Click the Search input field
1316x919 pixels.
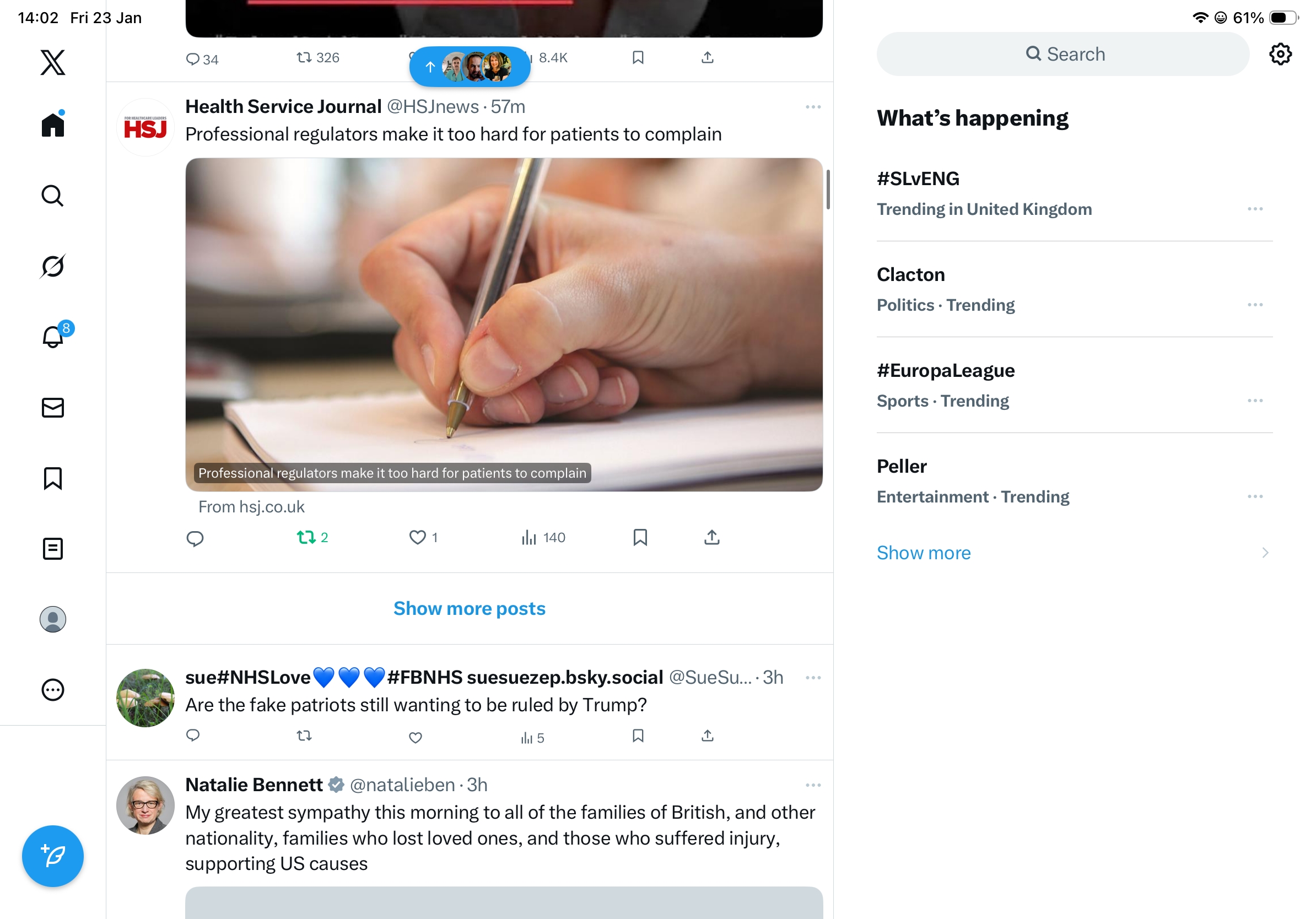1062,54
